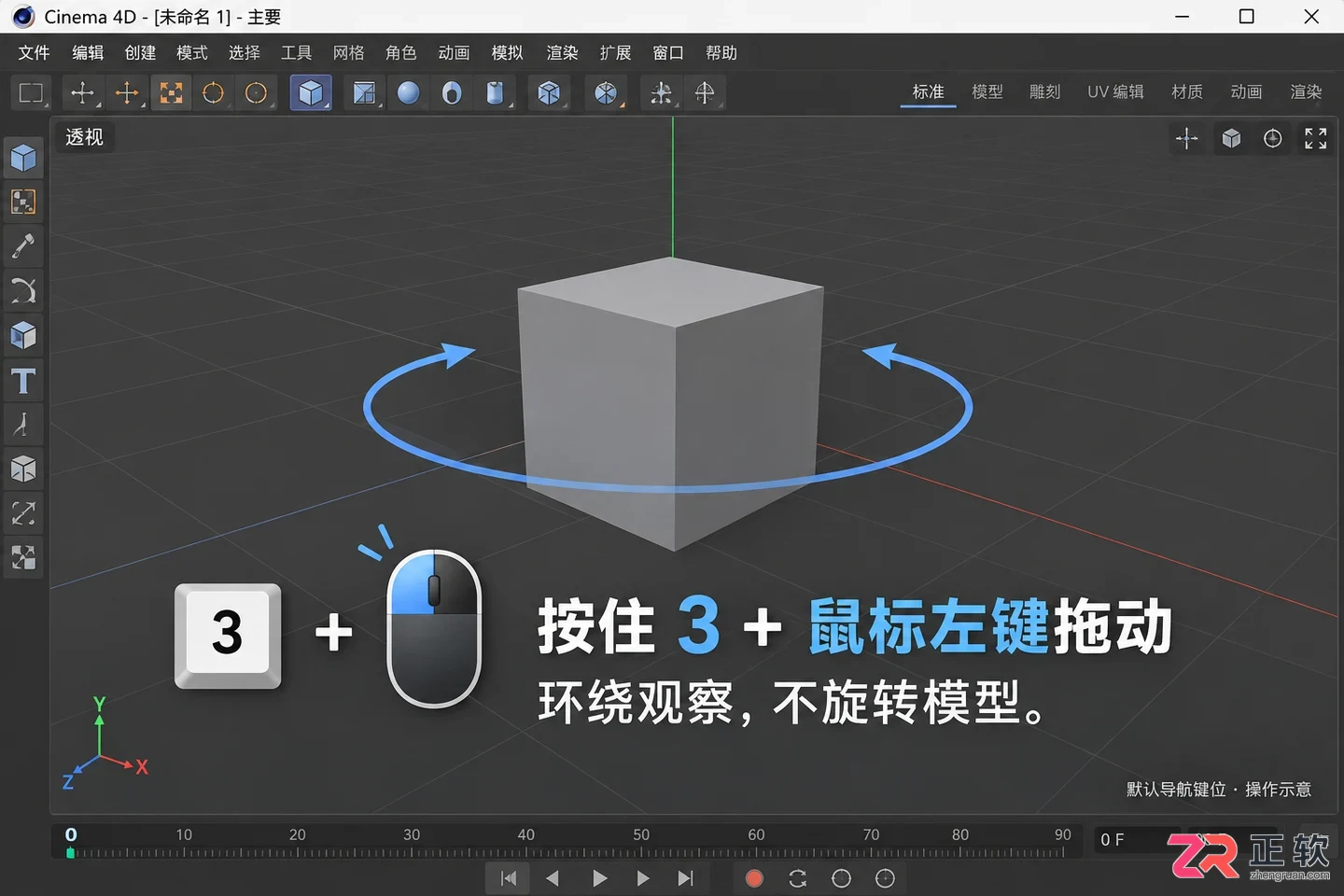The image size is (1344, 896).
Task: Open the 创建 menu
Action: (x=140, y=53)
